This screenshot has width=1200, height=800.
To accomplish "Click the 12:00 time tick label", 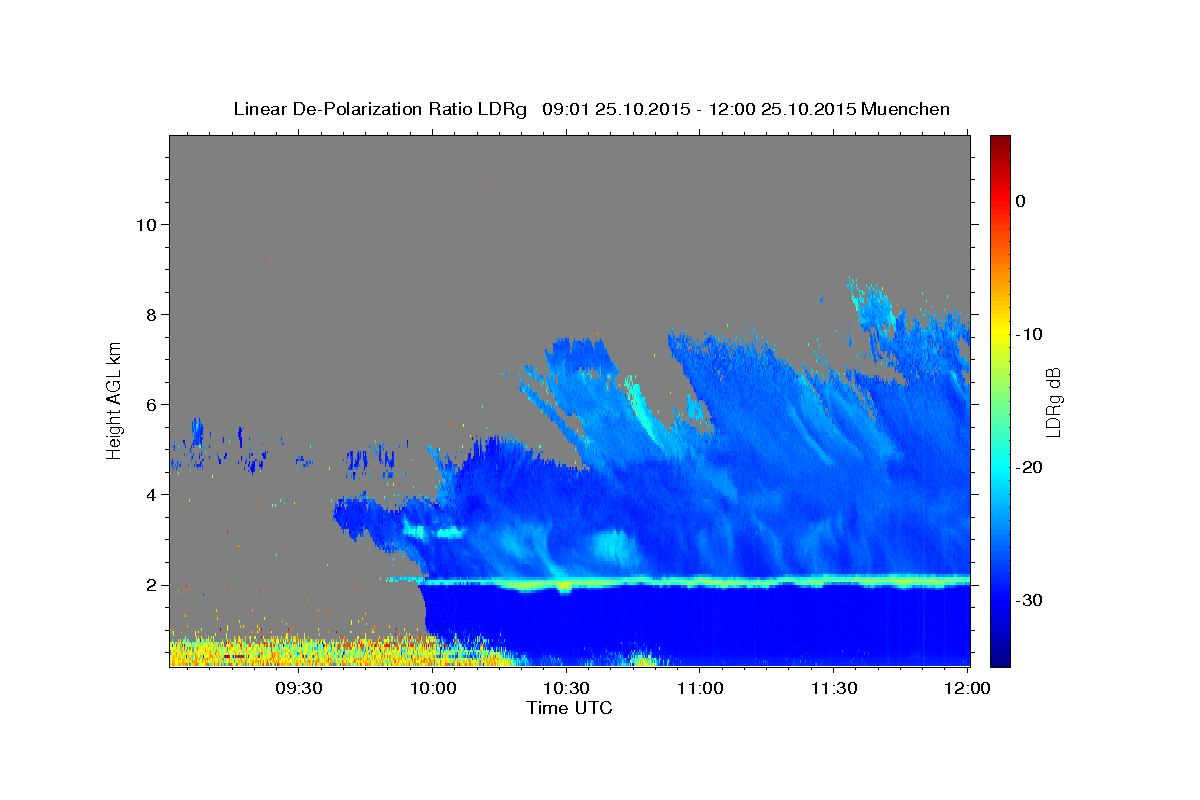I will click(x=967, y=688).
